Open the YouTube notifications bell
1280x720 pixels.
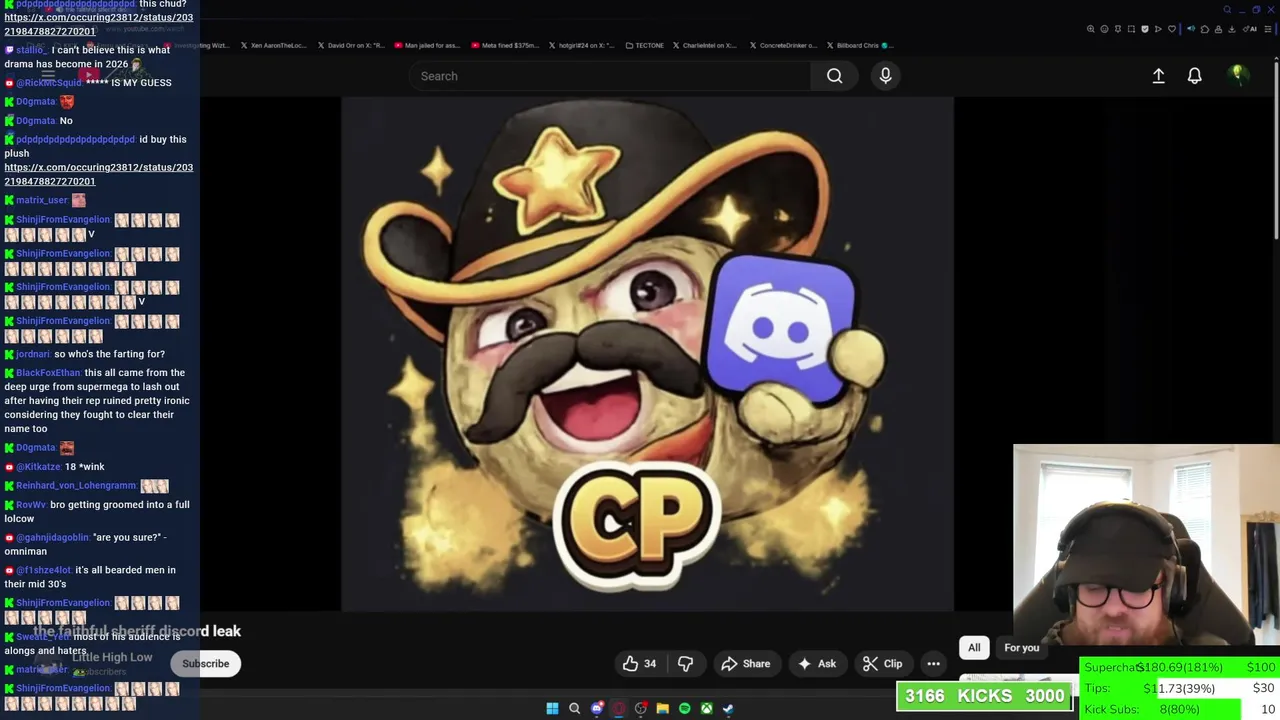[x=1194, y=76]
